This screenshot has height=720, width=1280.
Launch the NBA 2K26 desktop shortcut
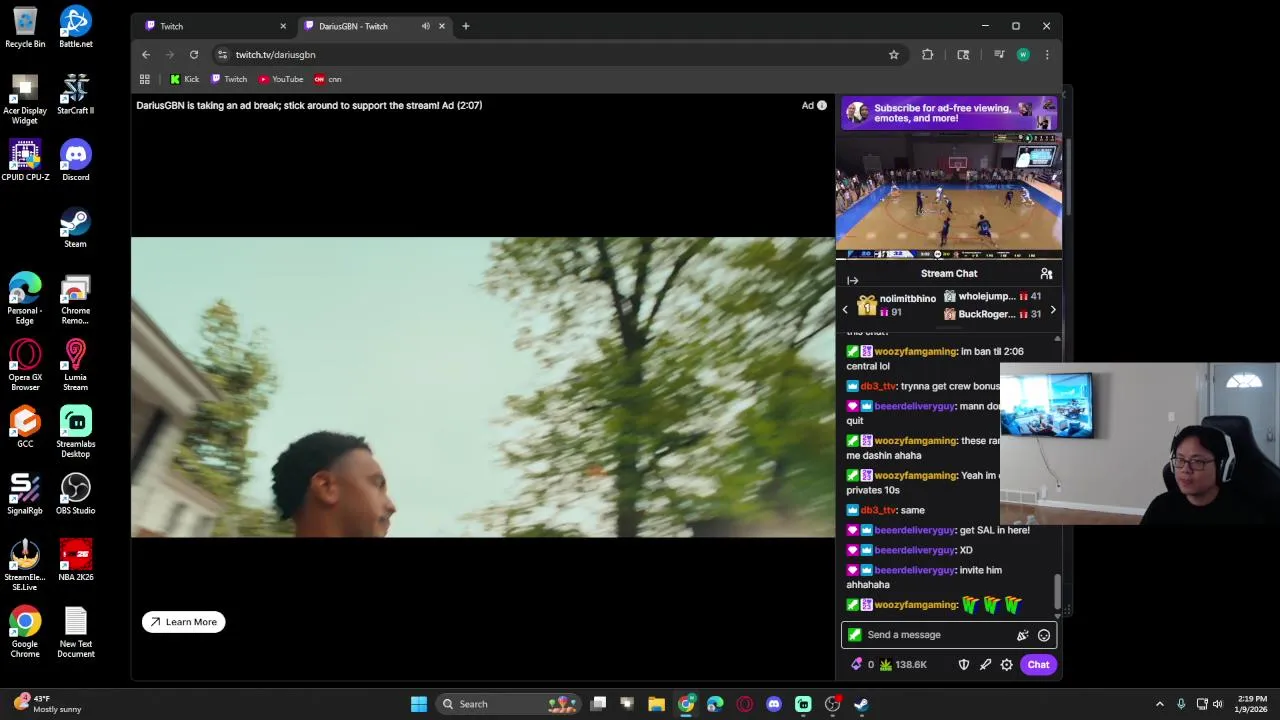(x=76, y=560)
